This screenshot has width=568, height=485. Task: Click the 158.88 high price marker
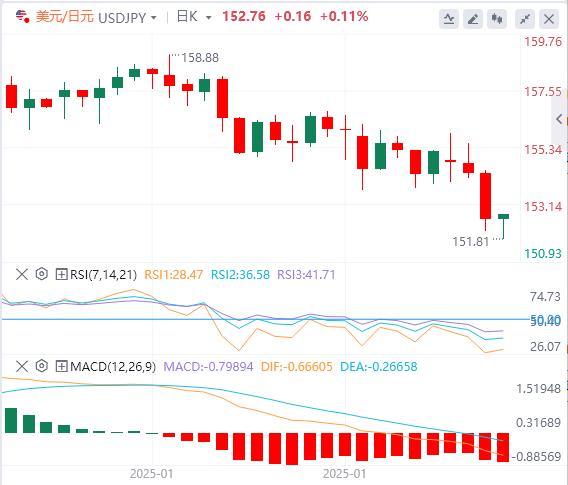tap(200, 58)
